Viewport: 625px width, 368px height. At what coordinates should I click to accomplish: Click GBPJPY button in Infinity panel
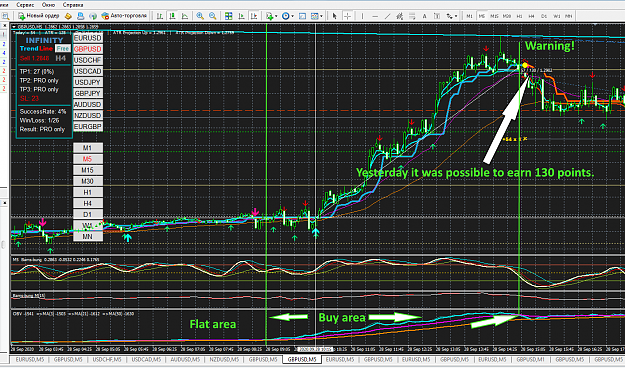click(x=88, y=93)
